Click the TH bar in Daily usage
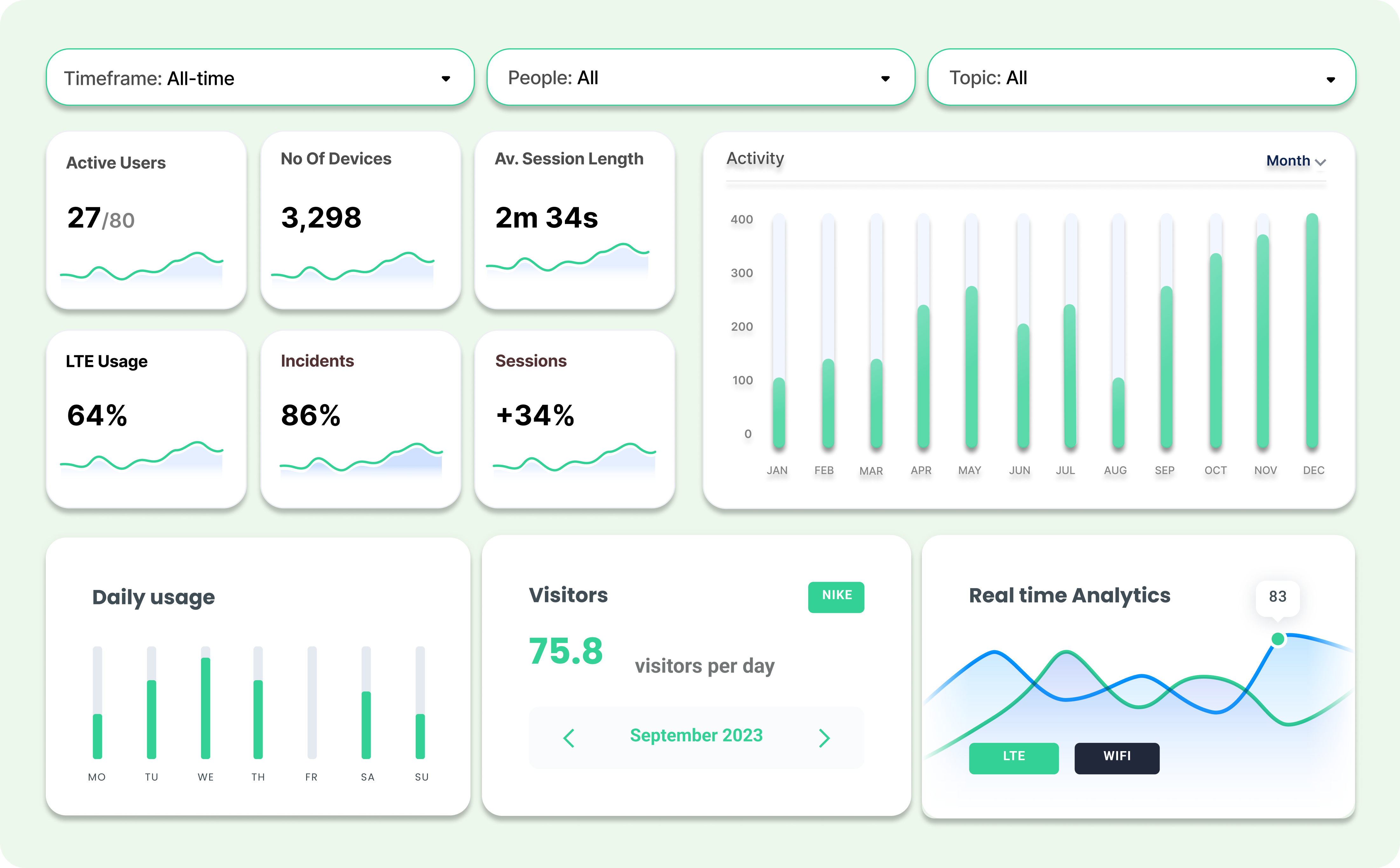The width and height of the screenshot is (1400, 868). click(258, 719)
